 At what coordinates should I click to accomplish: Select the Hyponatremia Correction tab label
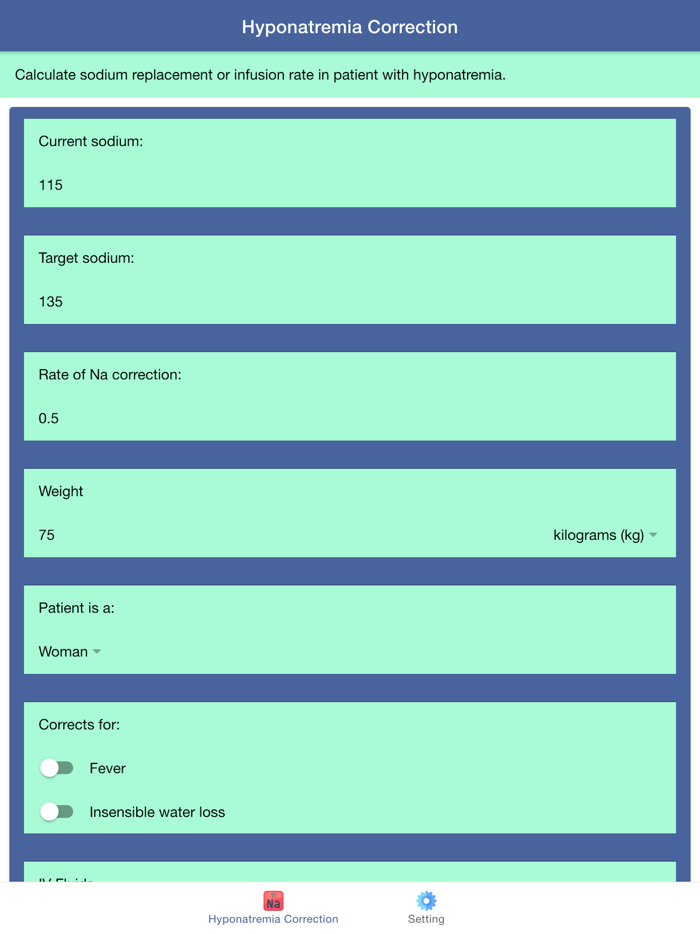[x=273, y=919]
